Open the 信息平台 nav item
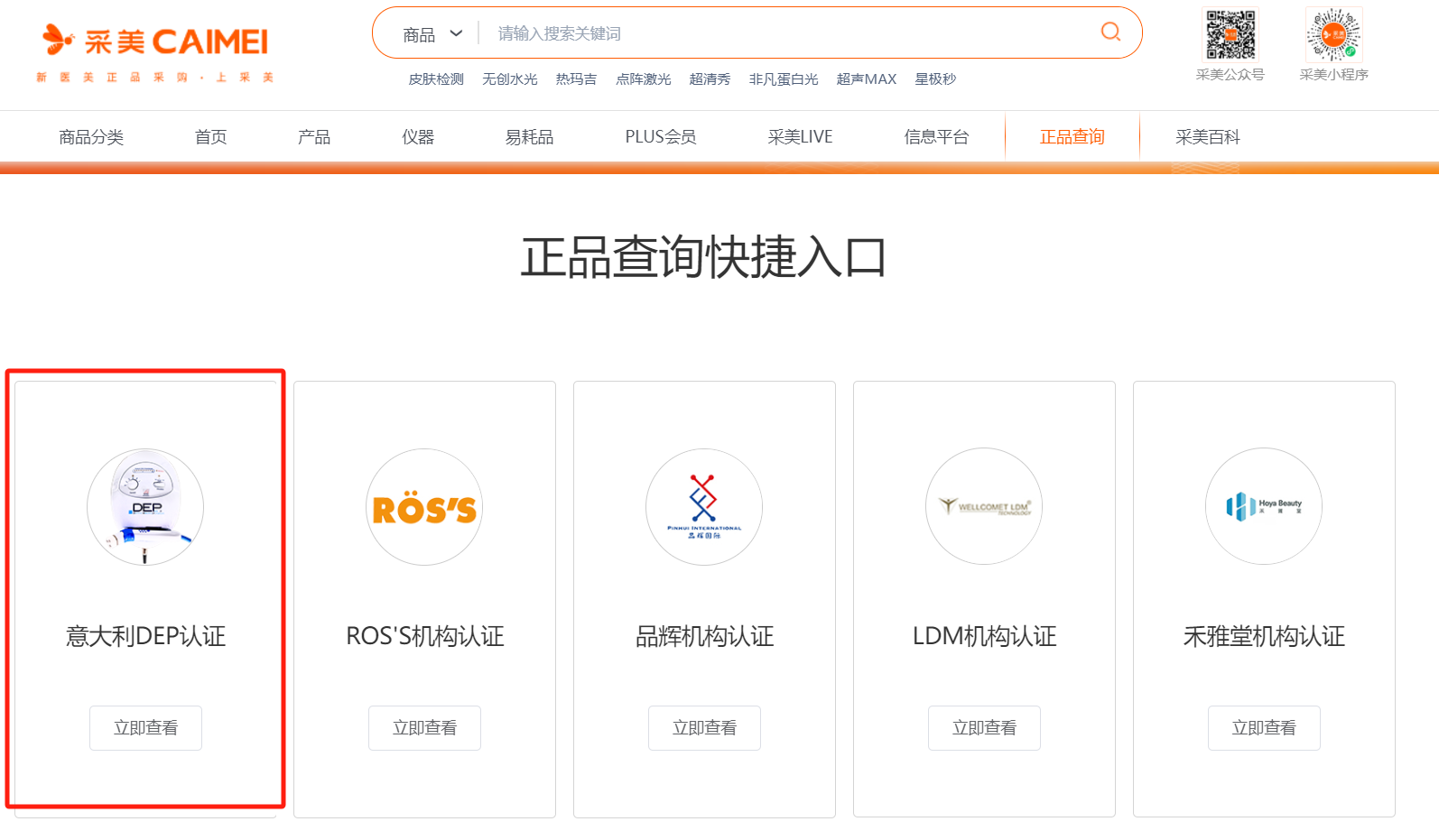This screenshot has width=1439, height=840. (936, 137)
